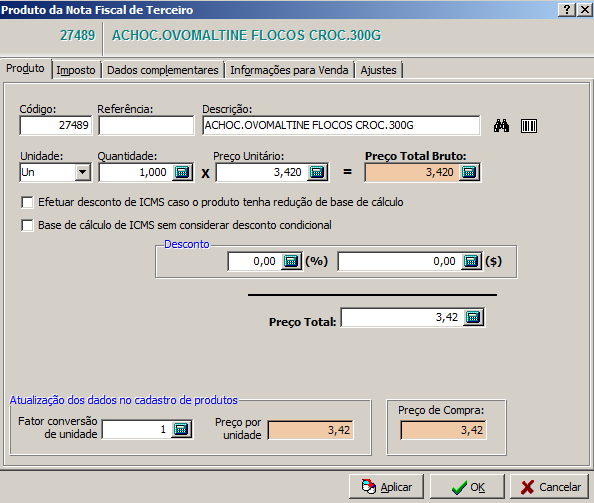Click the Preço por unidade field
594x503 pixels.
click(311, 430)
